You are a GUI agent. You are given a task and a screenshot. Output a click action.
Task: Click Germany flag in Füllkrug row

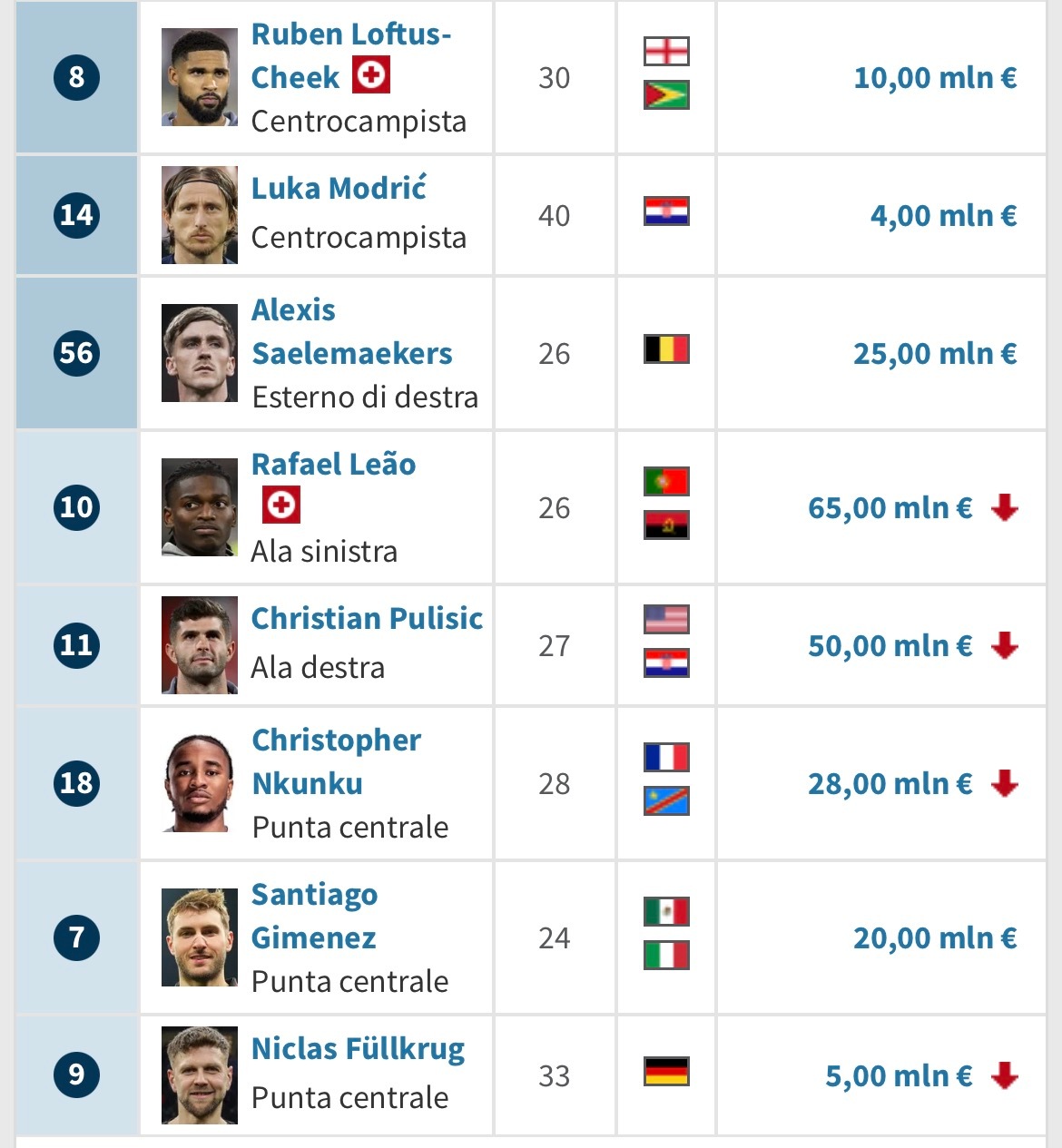coord(666,1072)
